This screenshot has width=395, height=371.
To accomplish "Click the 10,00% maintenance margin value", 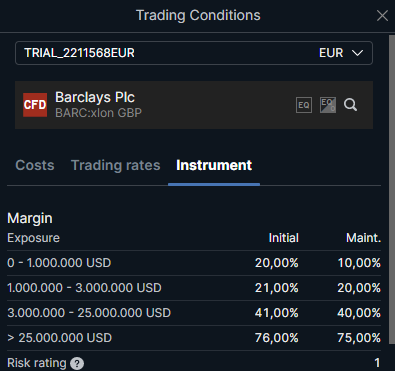I will [359, 263].
